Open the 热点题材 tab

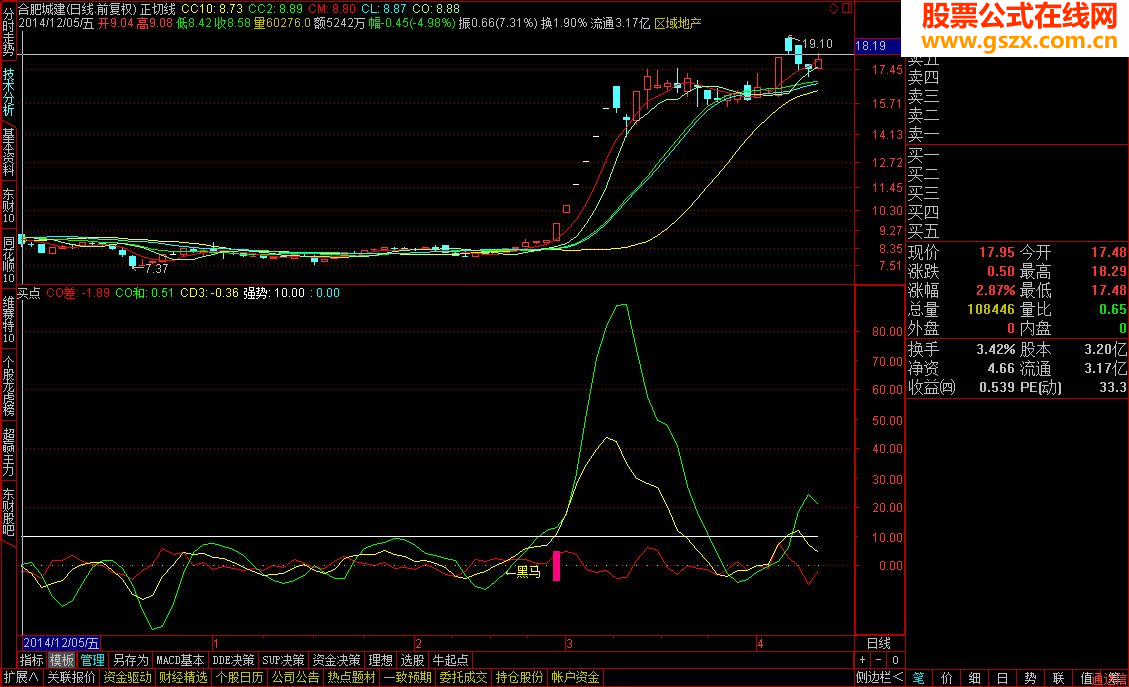point(351,678)
